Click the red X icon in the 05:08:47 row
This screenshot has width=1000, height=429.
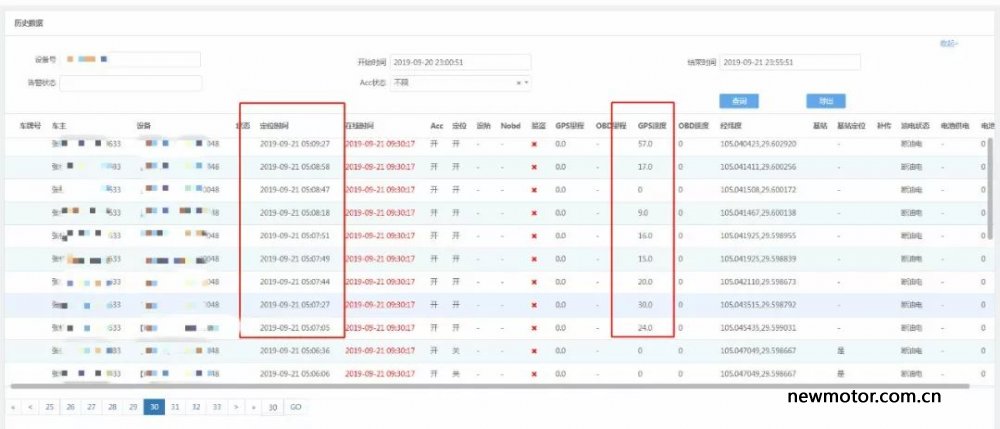[534, 190]
